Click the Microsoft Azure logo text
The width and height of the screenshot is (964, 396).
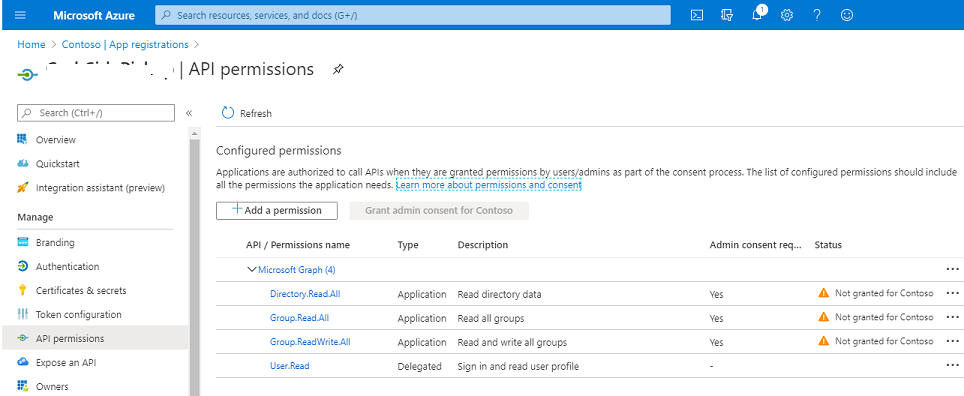[94, 15]
